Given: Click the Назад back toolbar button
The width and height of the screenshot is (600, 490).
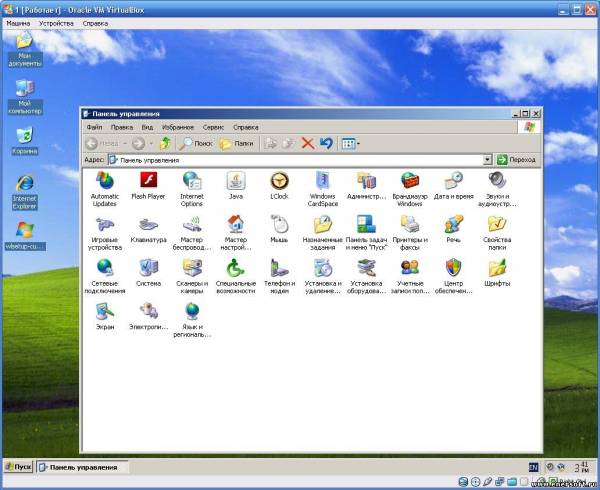Looking at the screenshot, I should point(102,144).
